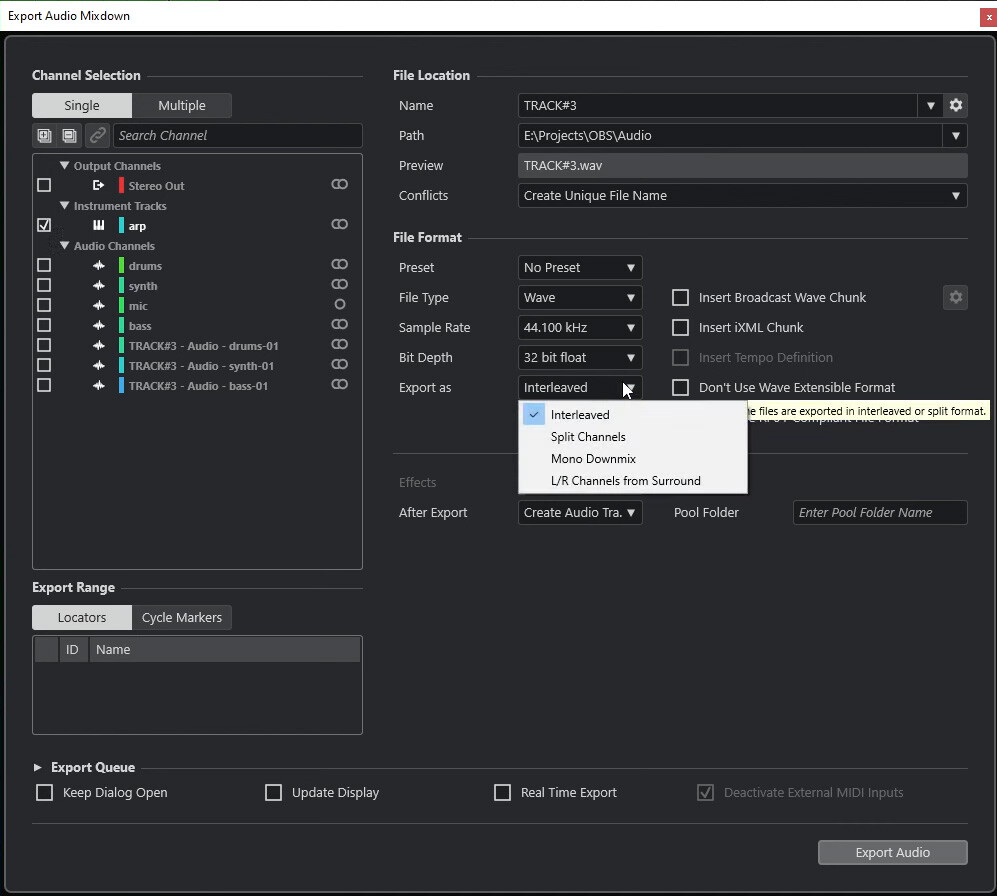Click the Broadcast Wave Chunk settings gear
The image size is (997, 896).
point(955,297)
